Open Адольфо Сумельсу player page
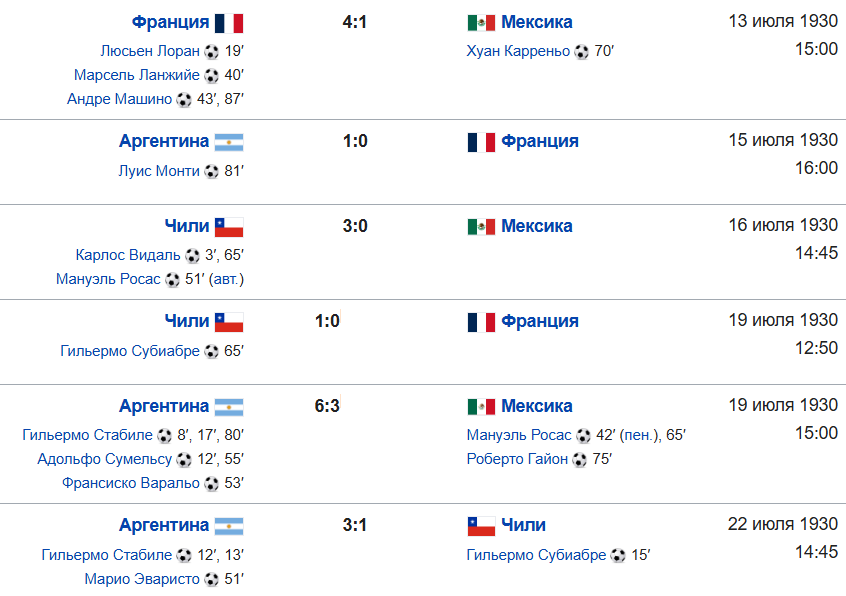 pos(105,459)
